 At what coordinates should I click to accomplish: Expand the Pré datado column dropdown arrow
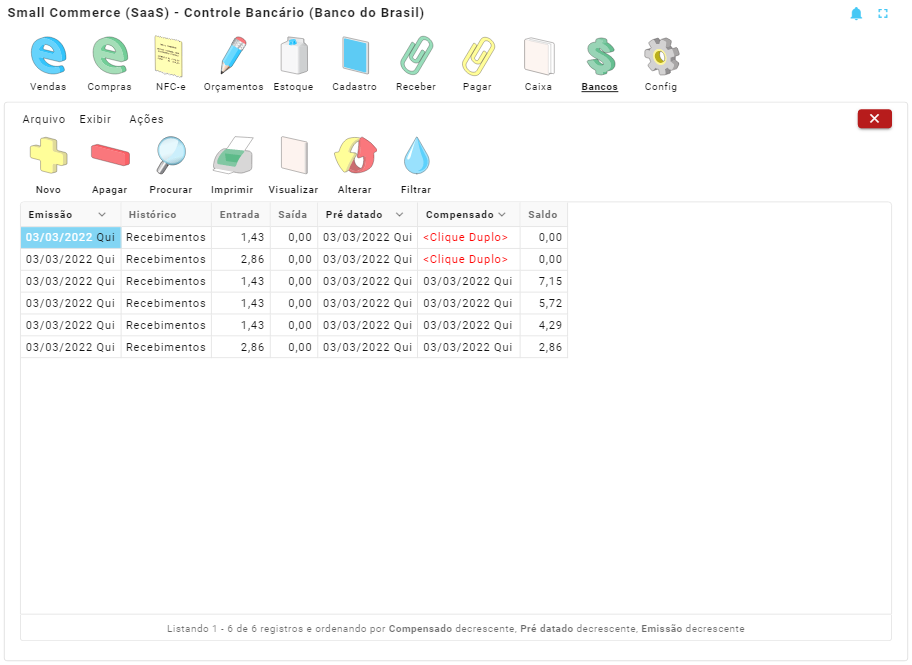(x=399, y=215)
